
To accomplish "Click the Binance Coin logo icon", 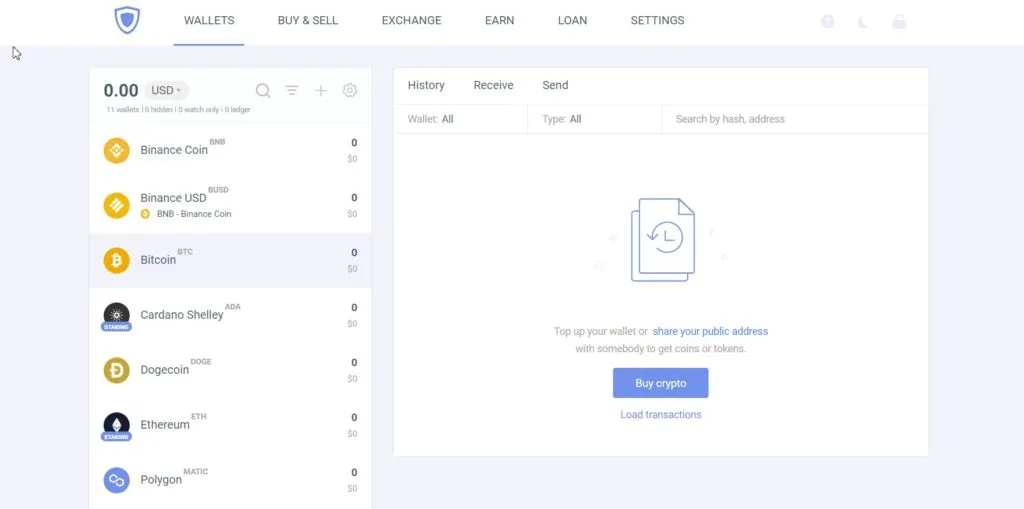I will (117, 151).
